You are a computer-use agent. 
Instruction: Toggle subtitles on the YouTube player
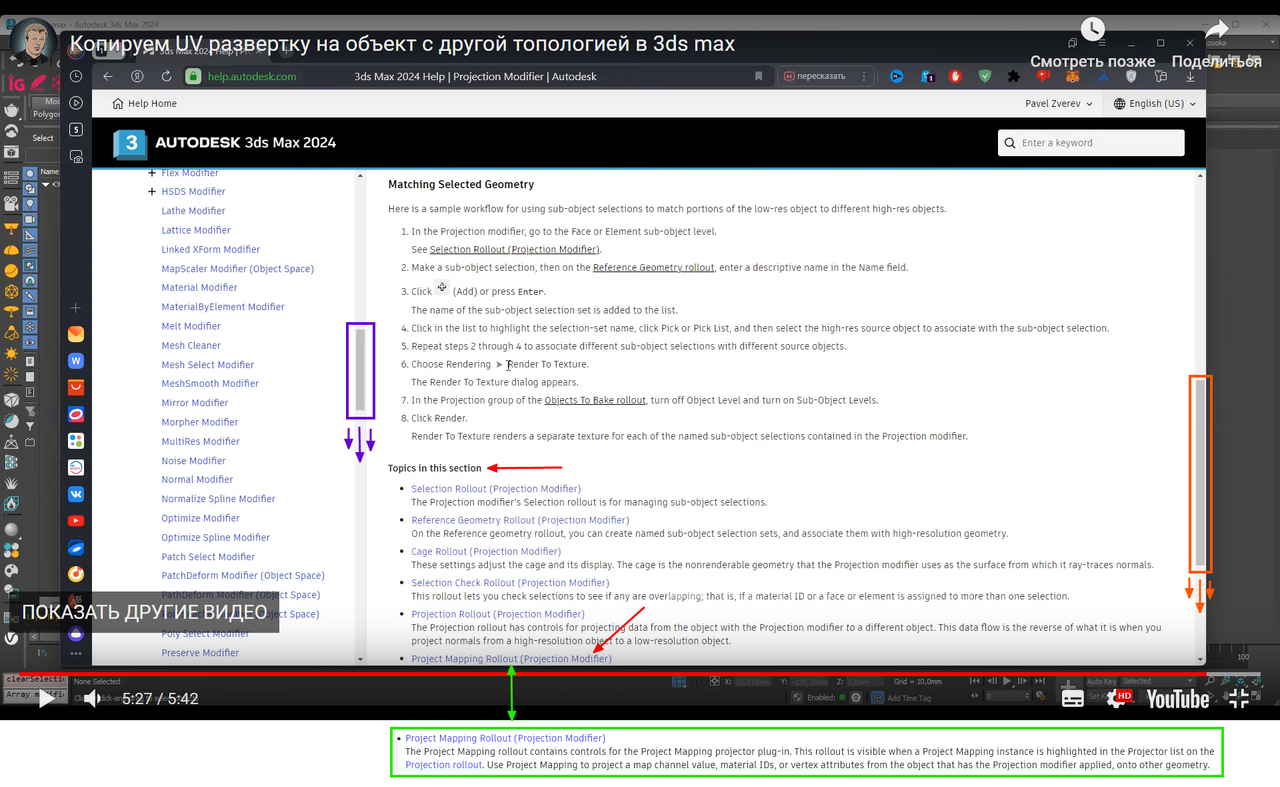[1073, 699]
